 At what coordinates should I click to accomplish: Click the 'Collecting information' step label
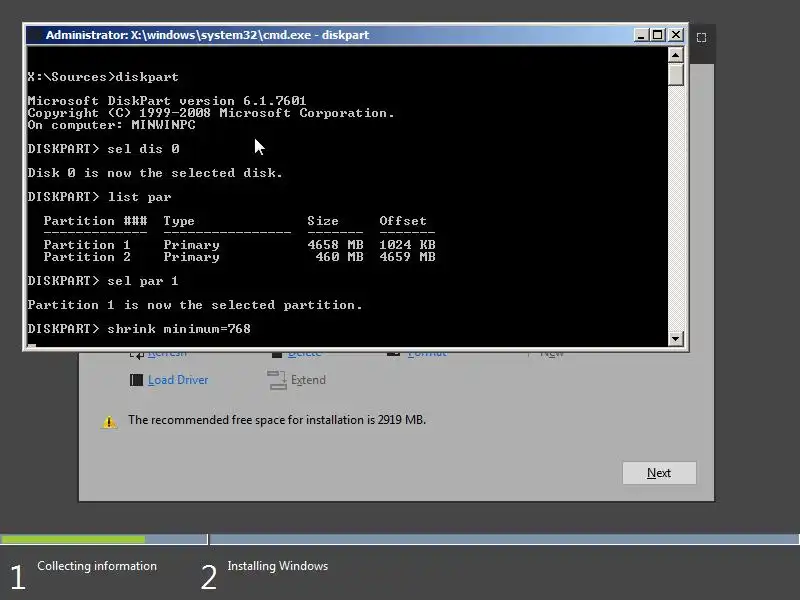pyautogui.click(x=97, y=566)
